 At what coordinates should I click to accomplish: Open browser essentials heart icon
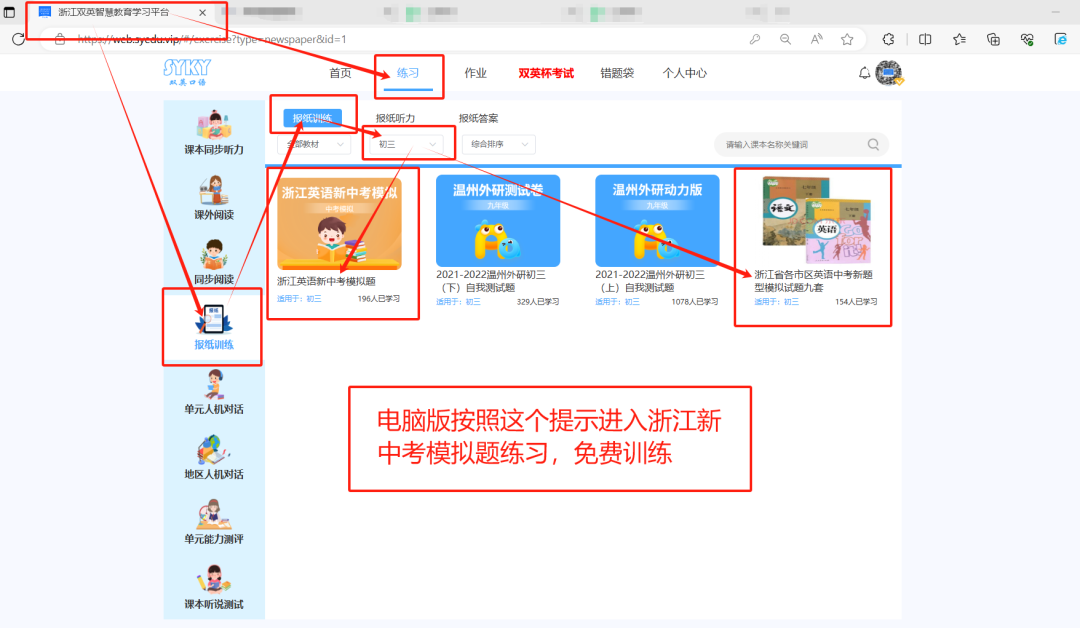coord(1027,39)
